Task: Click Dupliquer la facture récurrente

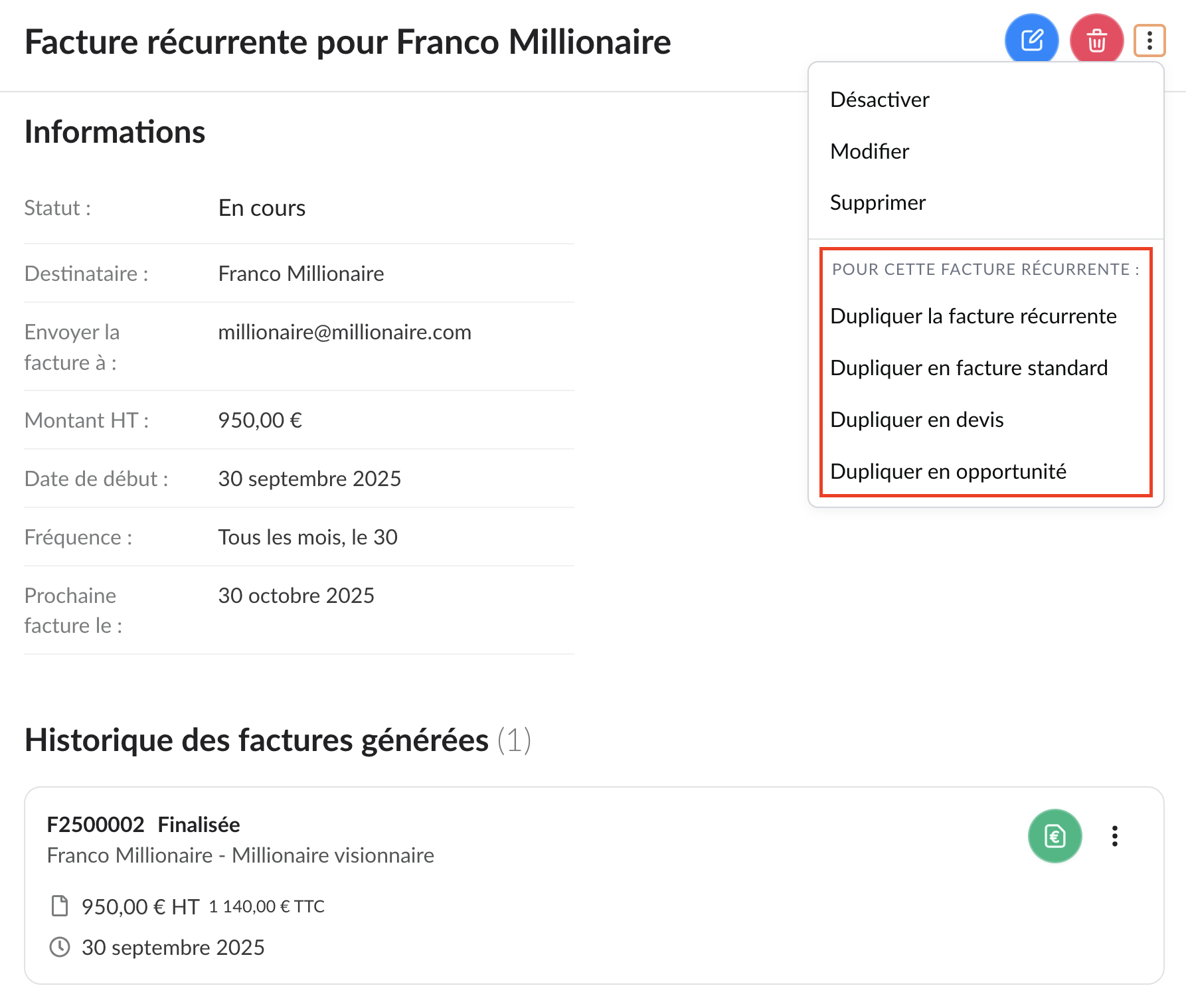Action: tap(973, 316)
